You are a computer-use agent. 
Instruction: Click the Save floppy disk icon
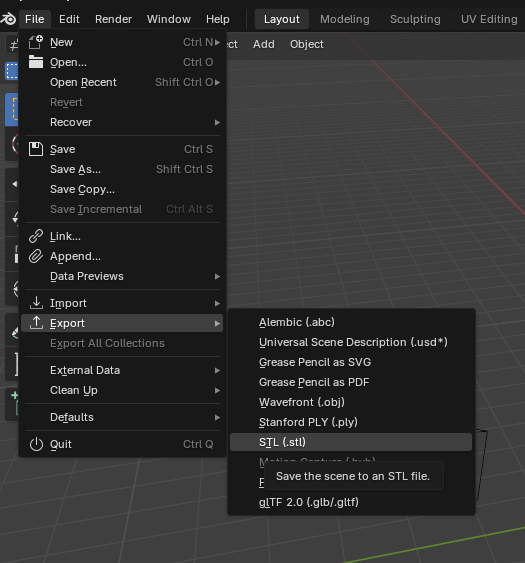tap(36, 149)
